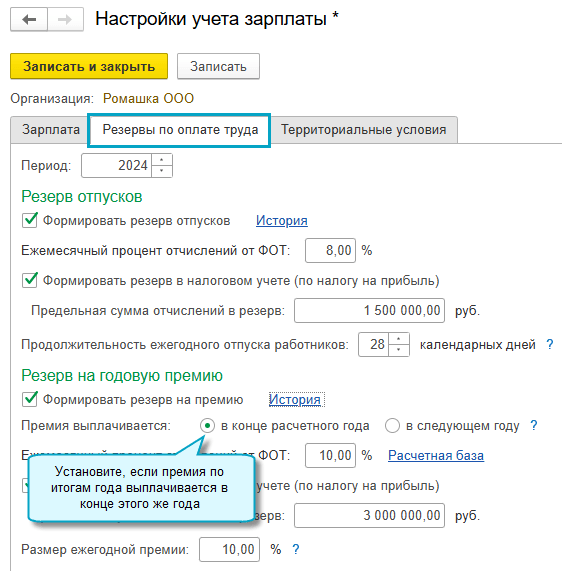562x571 pixels.
Task: Select the Резервы по оплате труда tab
Action: tap(179, 130)
